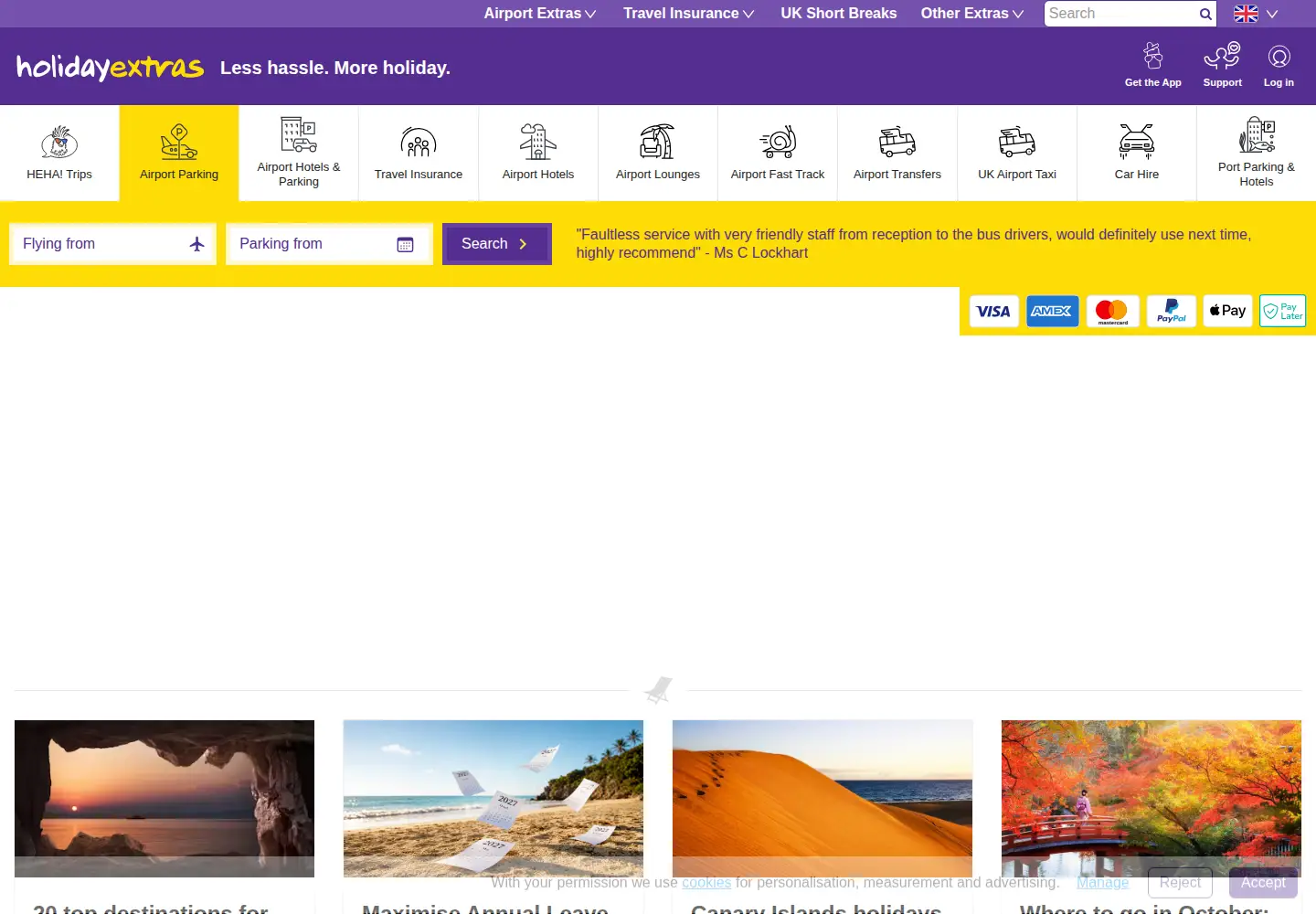Open the autumn red bridge thumbnail
Viewport: 1316px width, 914px height.
tap(1151, 799)
